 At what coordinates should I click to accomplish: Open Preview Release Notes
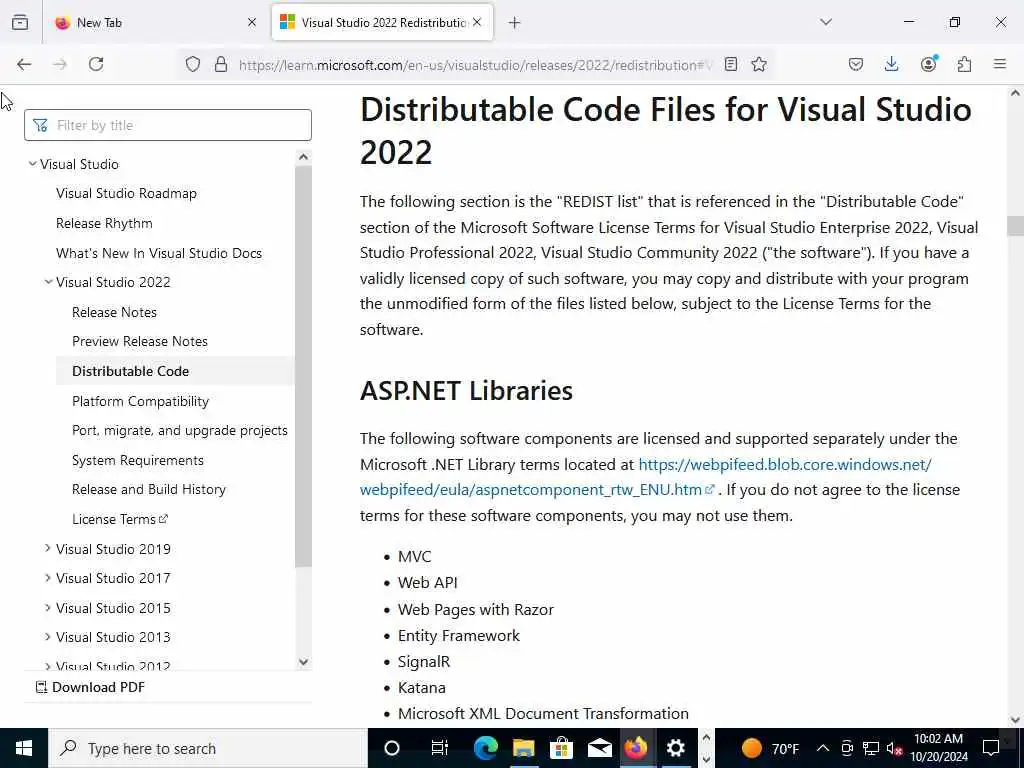pyautogui.click(x=140, y=341)
